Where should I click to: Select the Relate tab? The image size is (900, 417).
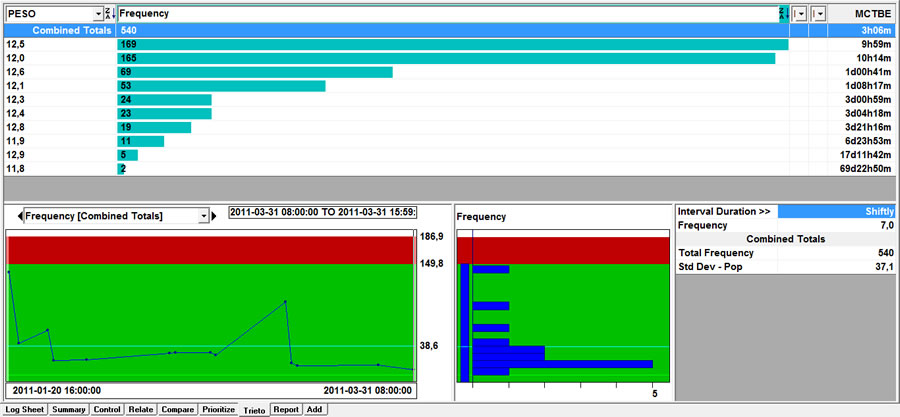click(141, 410)
